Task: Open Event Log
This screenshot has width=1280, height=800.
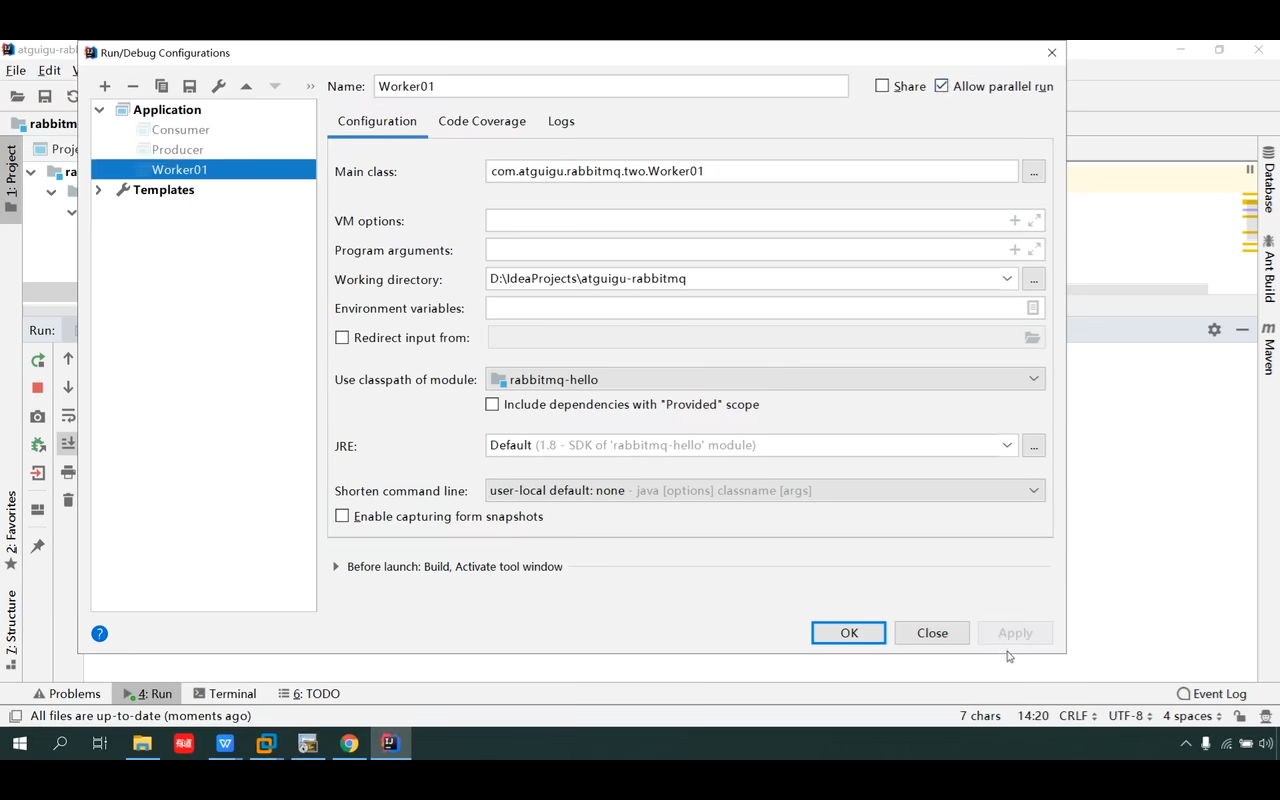Action: point(1212,693)
